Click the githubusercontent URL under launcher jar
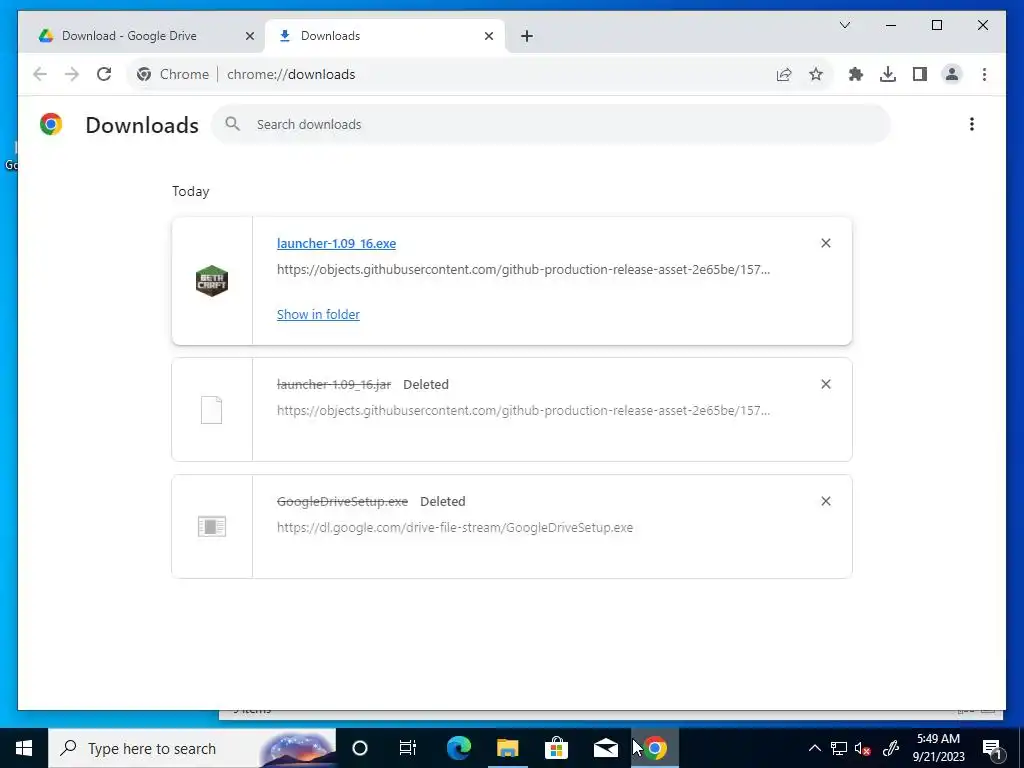Viewport: 1024px width, 768px height. [x=523, y=411]
